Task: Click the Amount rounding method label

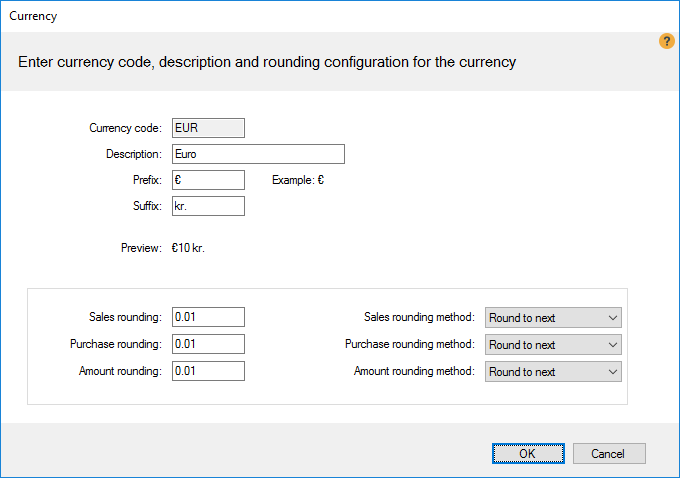Action: point(413,371)
